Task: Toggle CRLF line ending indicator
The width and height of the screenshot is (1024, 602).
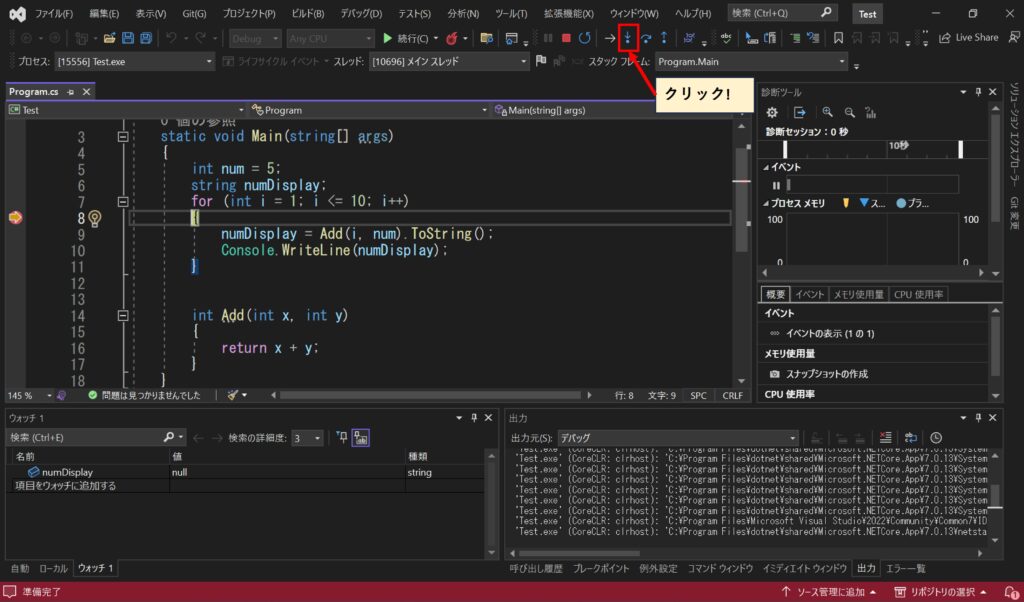Action: pos(732,395)
